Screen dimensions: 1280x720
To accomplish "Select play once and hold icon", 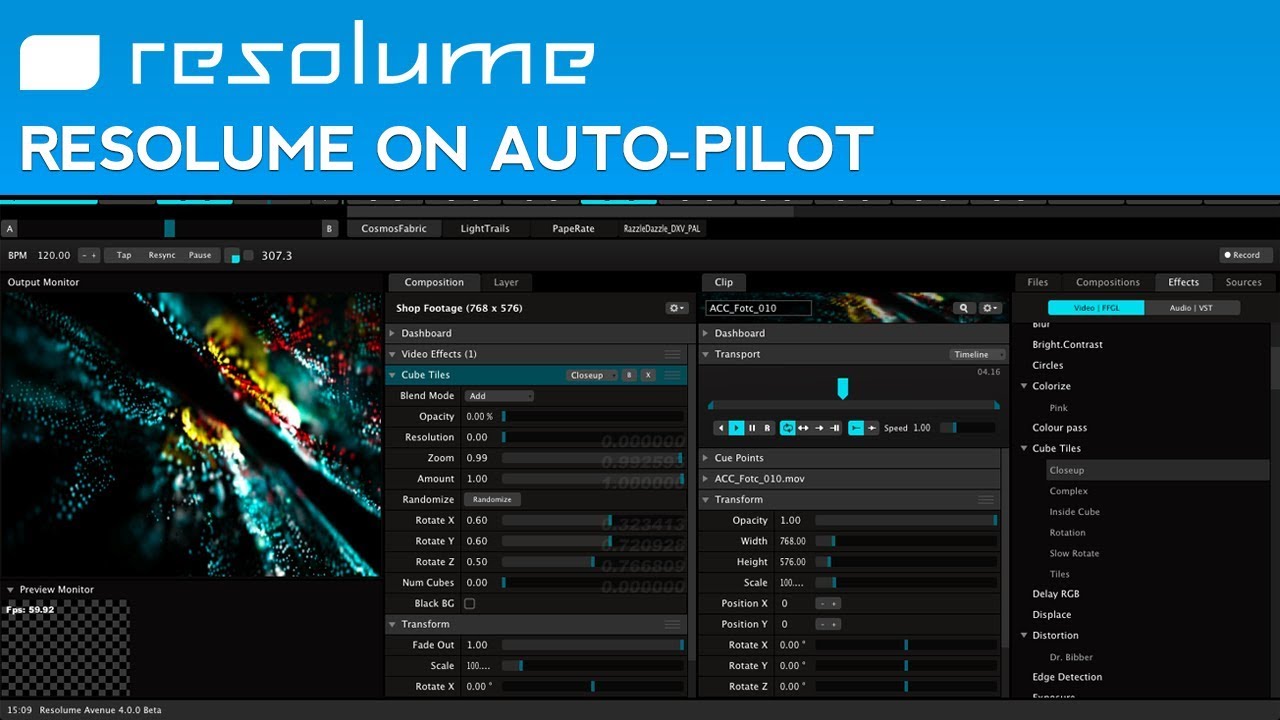I will (x=835, y=428).
